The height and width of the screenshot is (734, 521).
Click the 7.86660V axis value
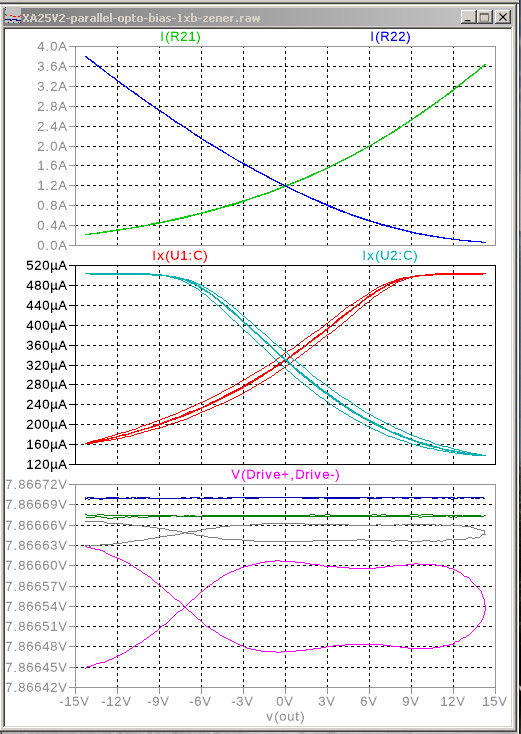tap(37, 565)
